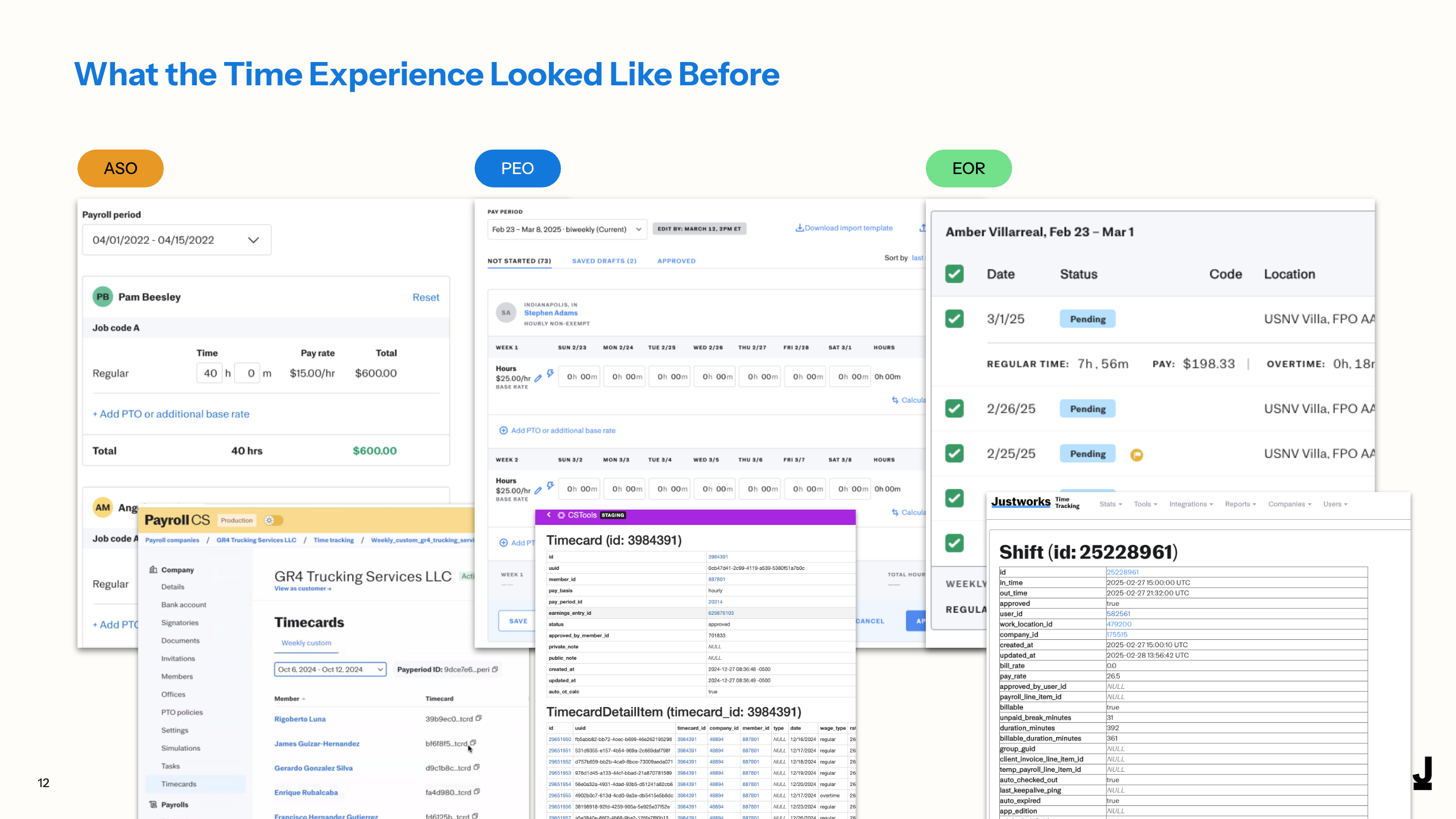Open the Feb 23 – Mar 8 pay period dropdown

(x=567, y=229)
